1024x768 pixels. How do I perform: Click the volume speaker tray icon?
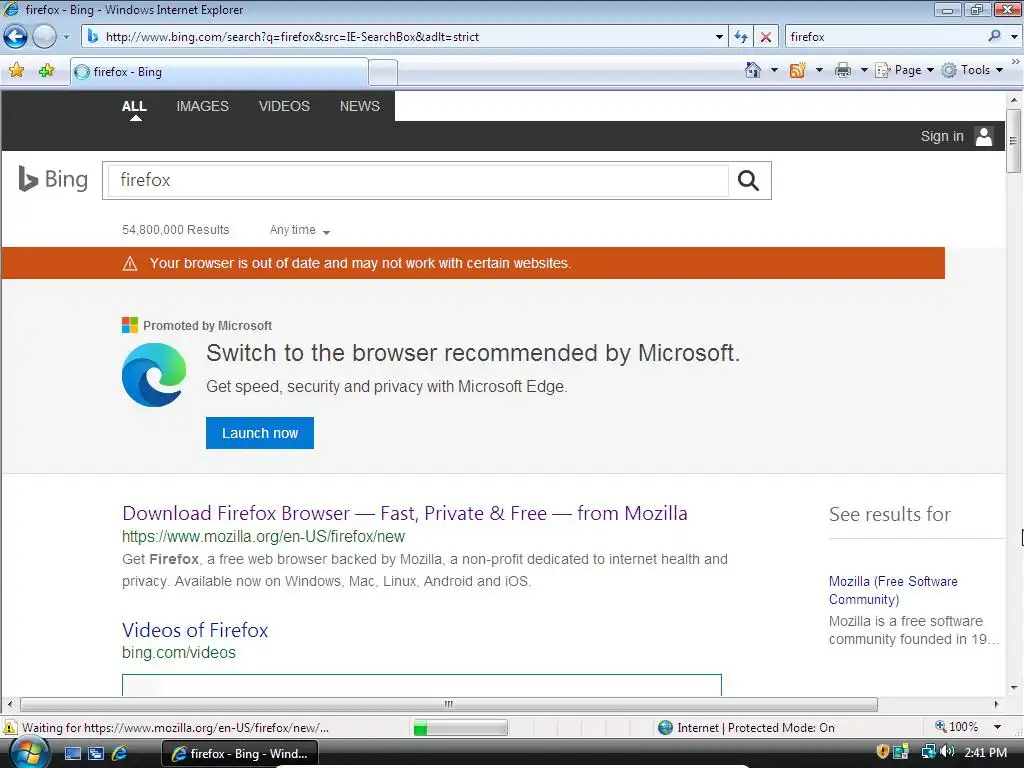948,752
